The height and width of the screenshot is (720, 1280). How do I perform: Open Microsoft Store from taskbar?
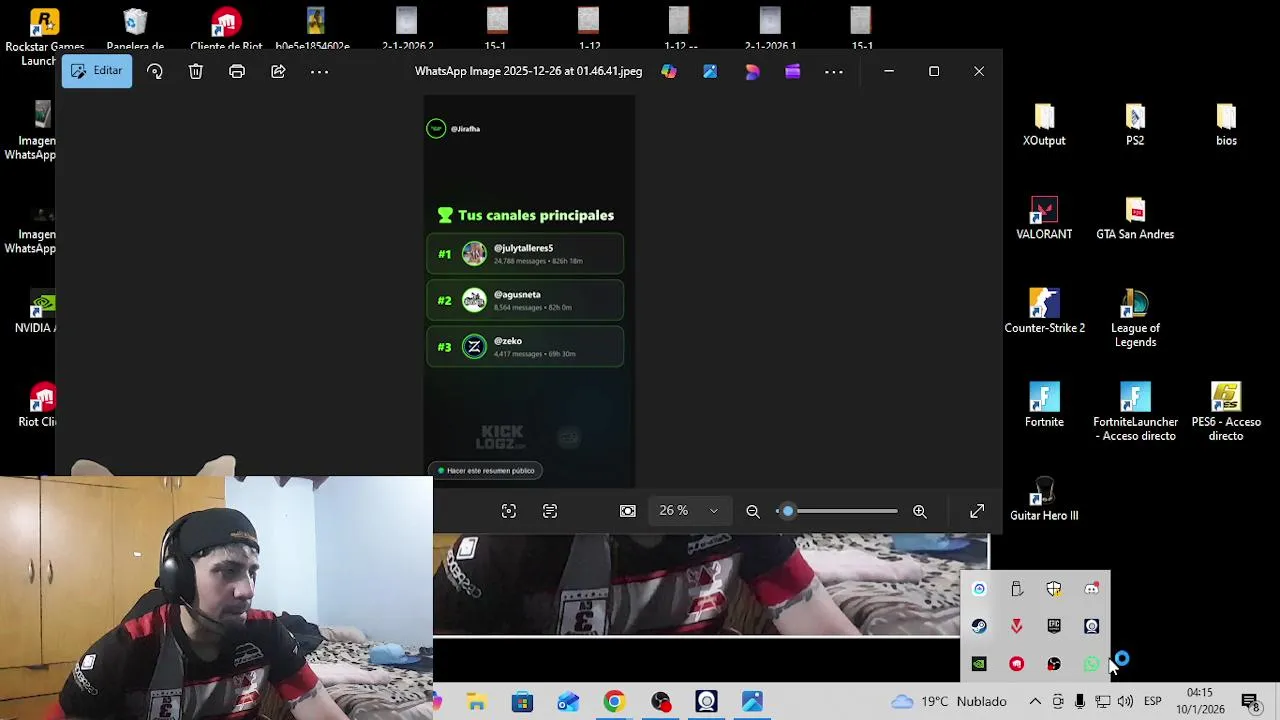coord(522,702)
